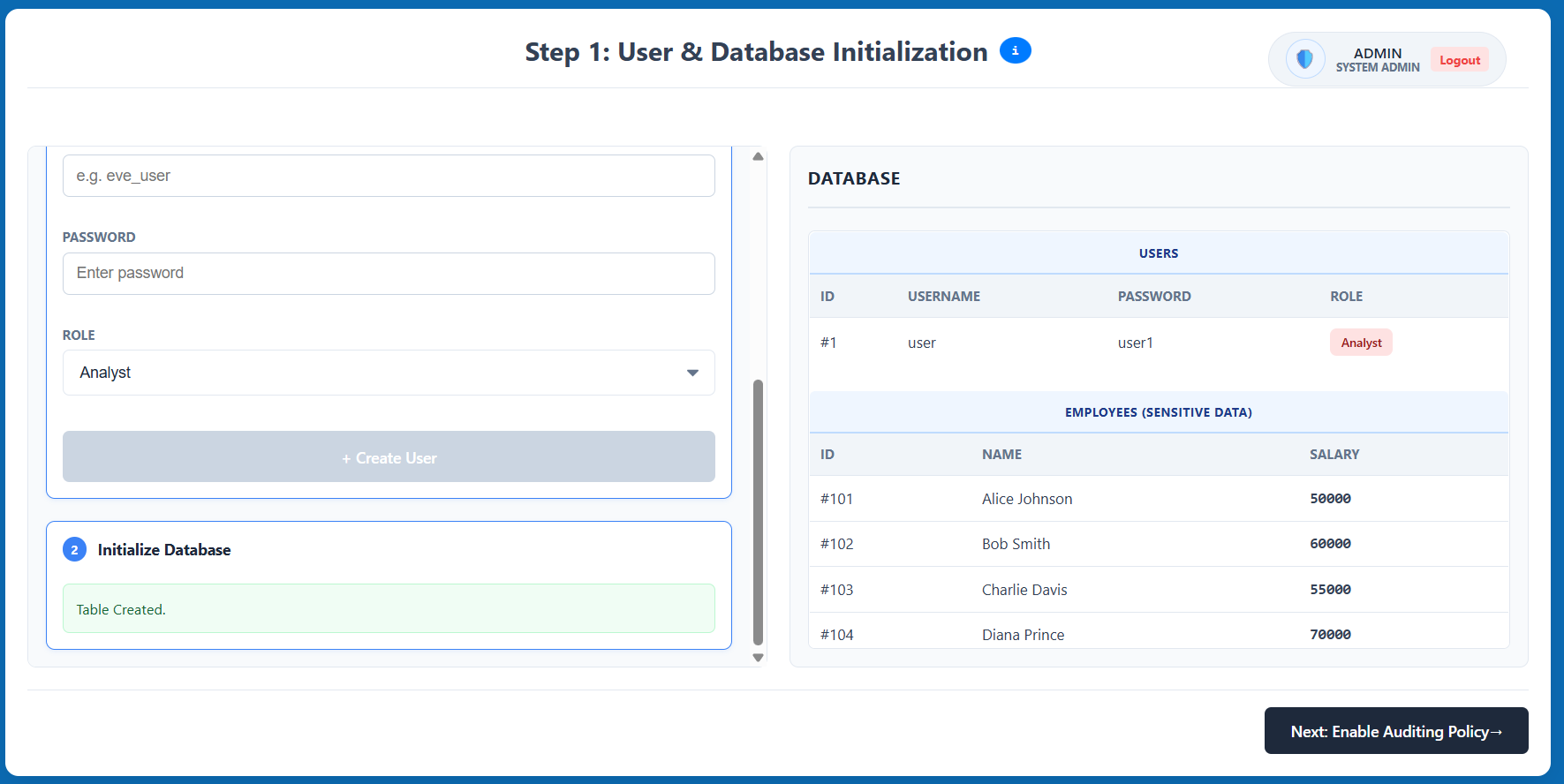Select the Alice Johnson employee row
The image size is (1564, 784).
coord(1158,499)
